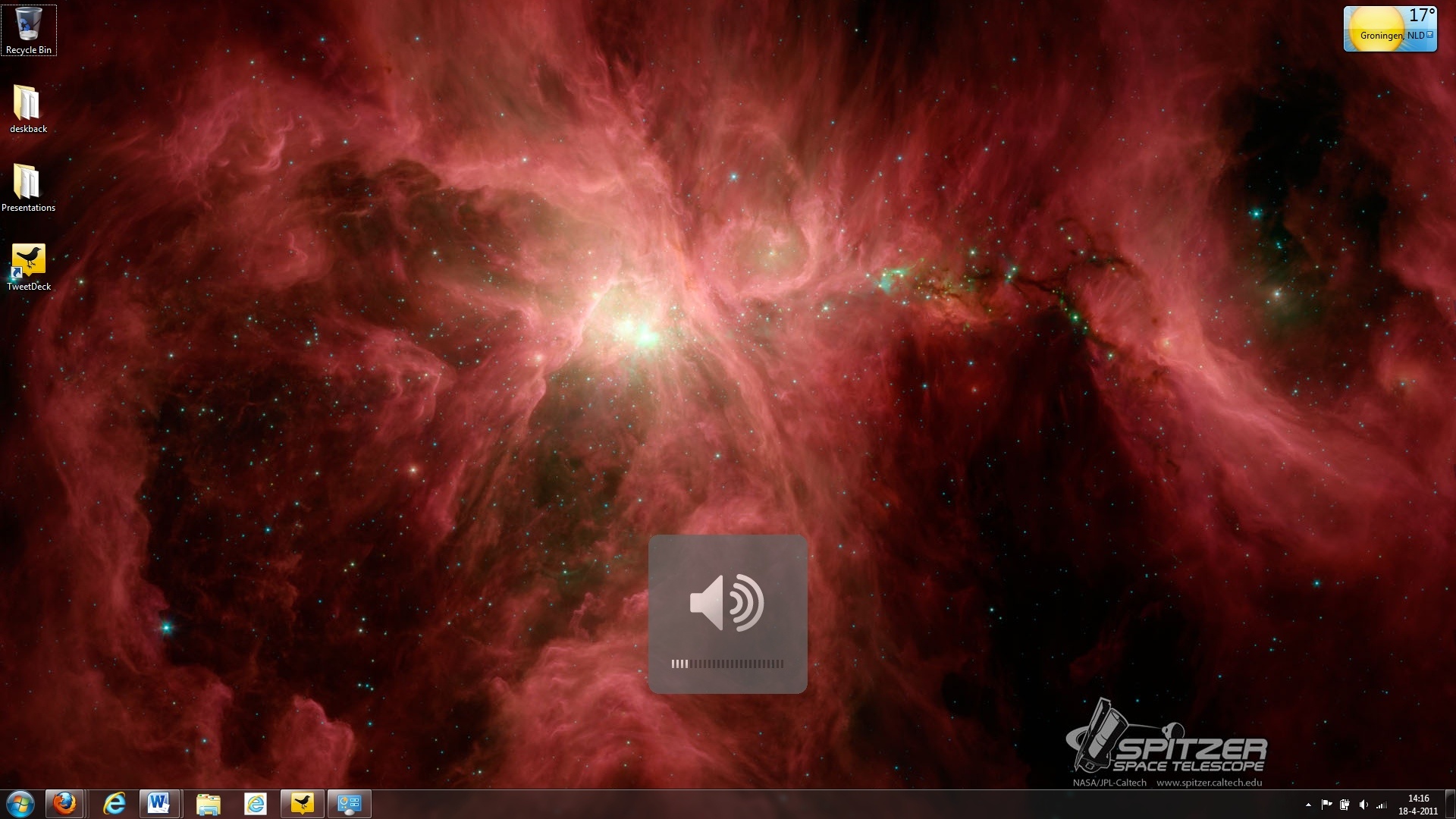This screenshot has height=819, width=1456.
Task: Select the Presentations folder on the desktop
Action: coord(28,187)
